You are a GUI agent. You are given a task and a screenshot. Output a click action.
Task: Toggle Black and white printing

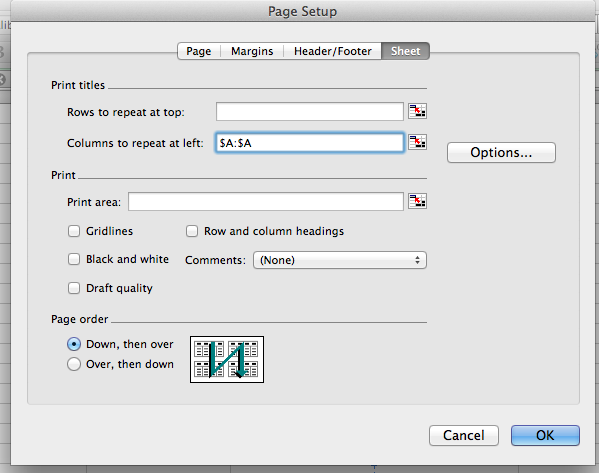(x=74, y=259)
